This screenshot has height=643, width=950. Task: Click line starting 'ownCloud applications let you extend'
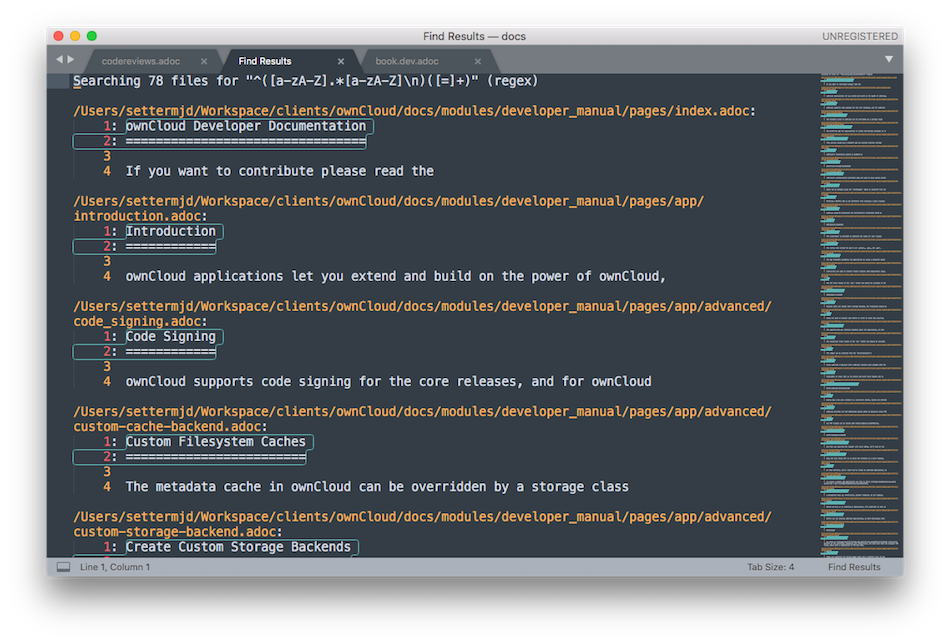click(396, 276)
